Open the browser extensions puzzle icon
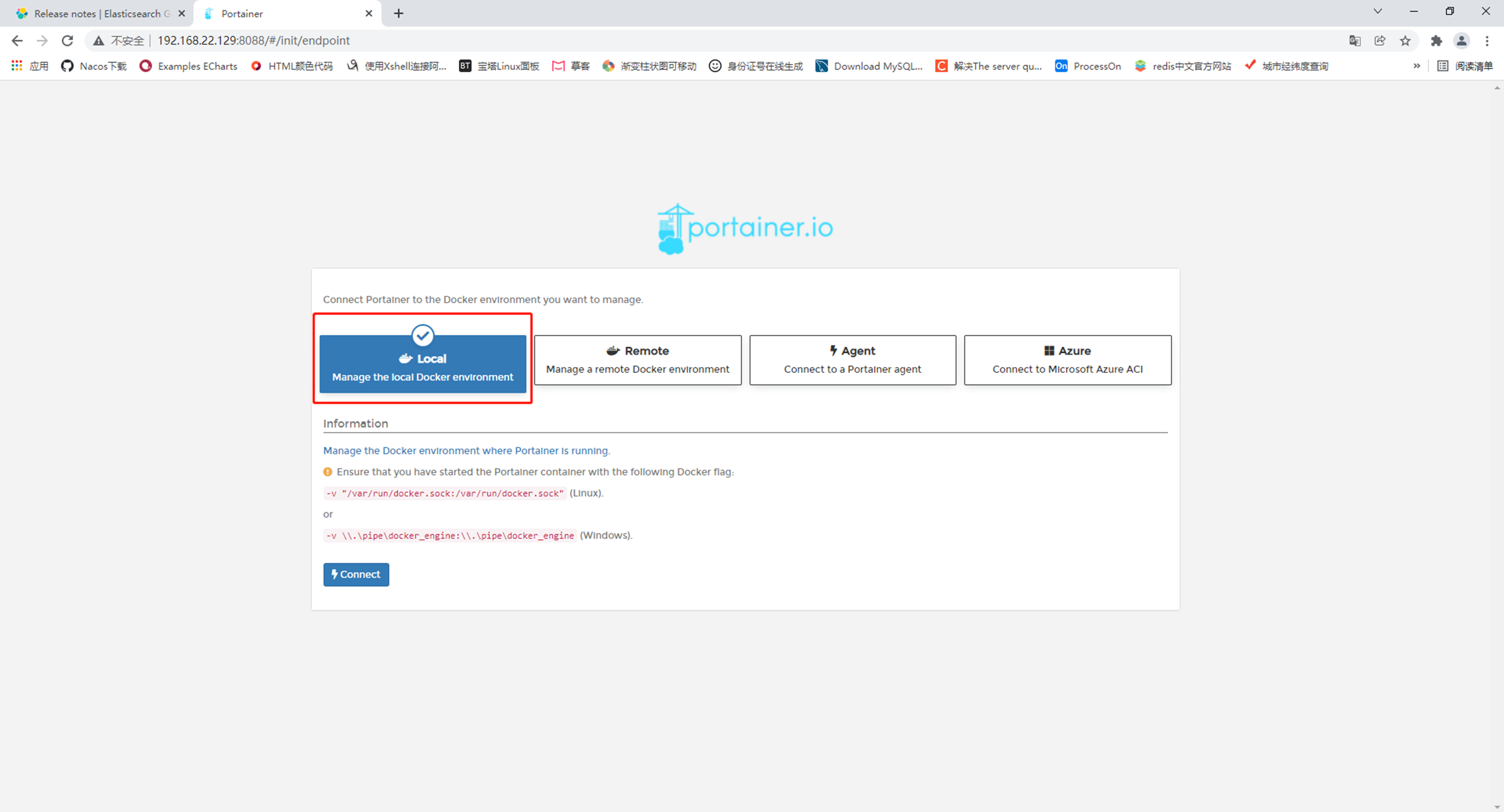This screenshot has width=1504, height=812. point(1436,40)
